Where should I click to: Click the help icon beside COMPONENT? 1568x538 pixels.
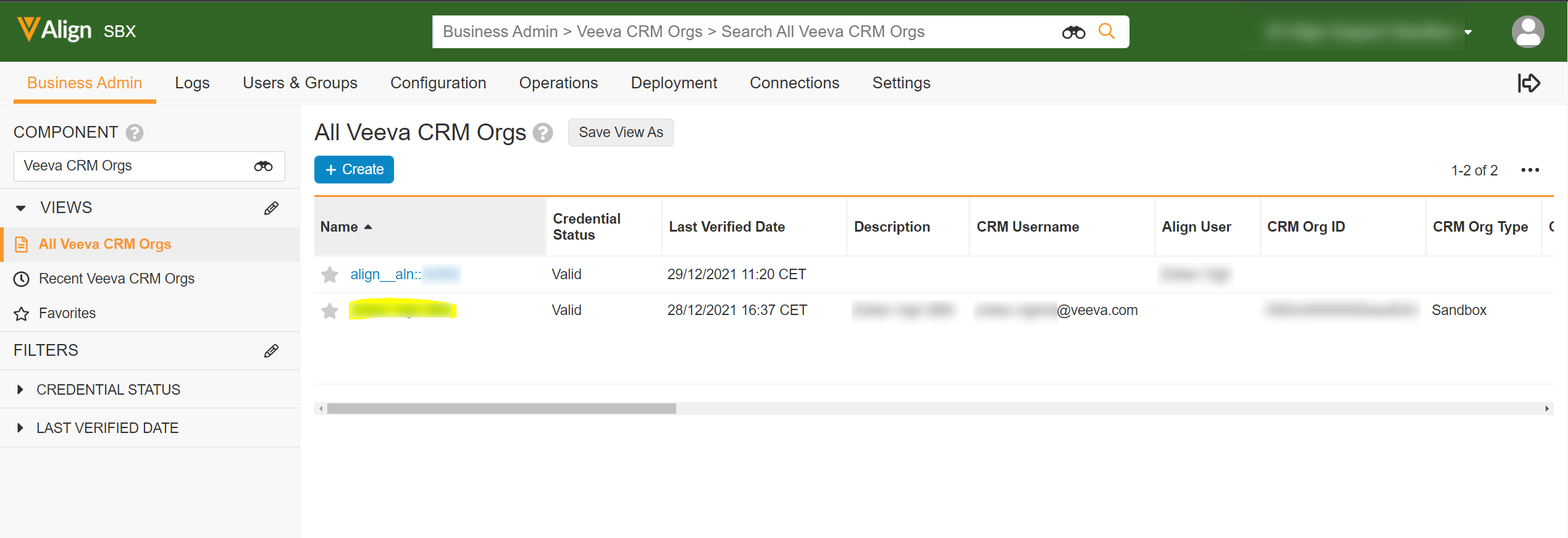135,133
